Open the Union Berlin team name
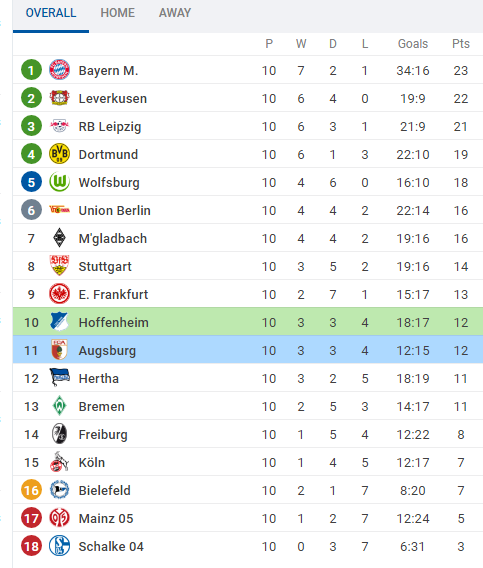Viewport: 483px width, 568px height. tap(114, 210)
